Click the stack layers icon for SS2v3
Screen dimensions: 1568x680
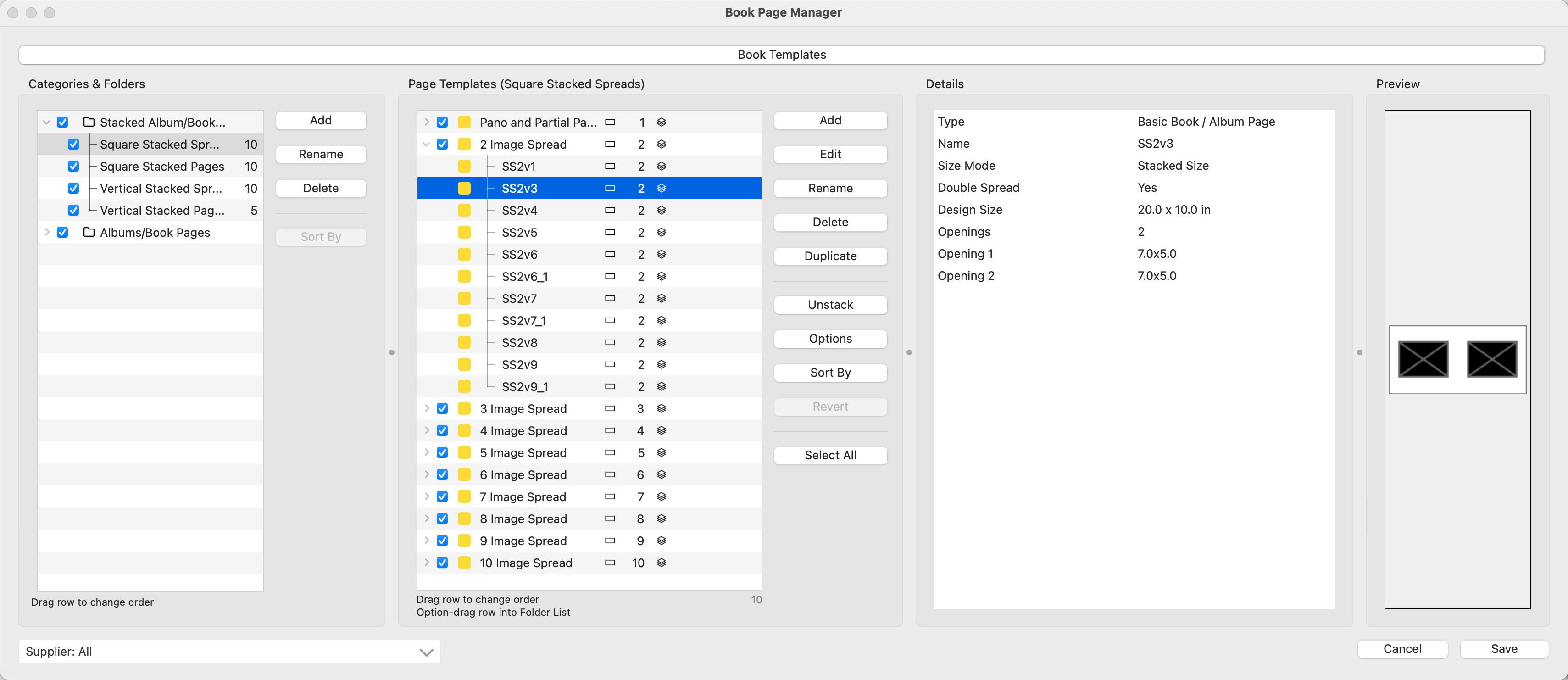coord(661,188)
